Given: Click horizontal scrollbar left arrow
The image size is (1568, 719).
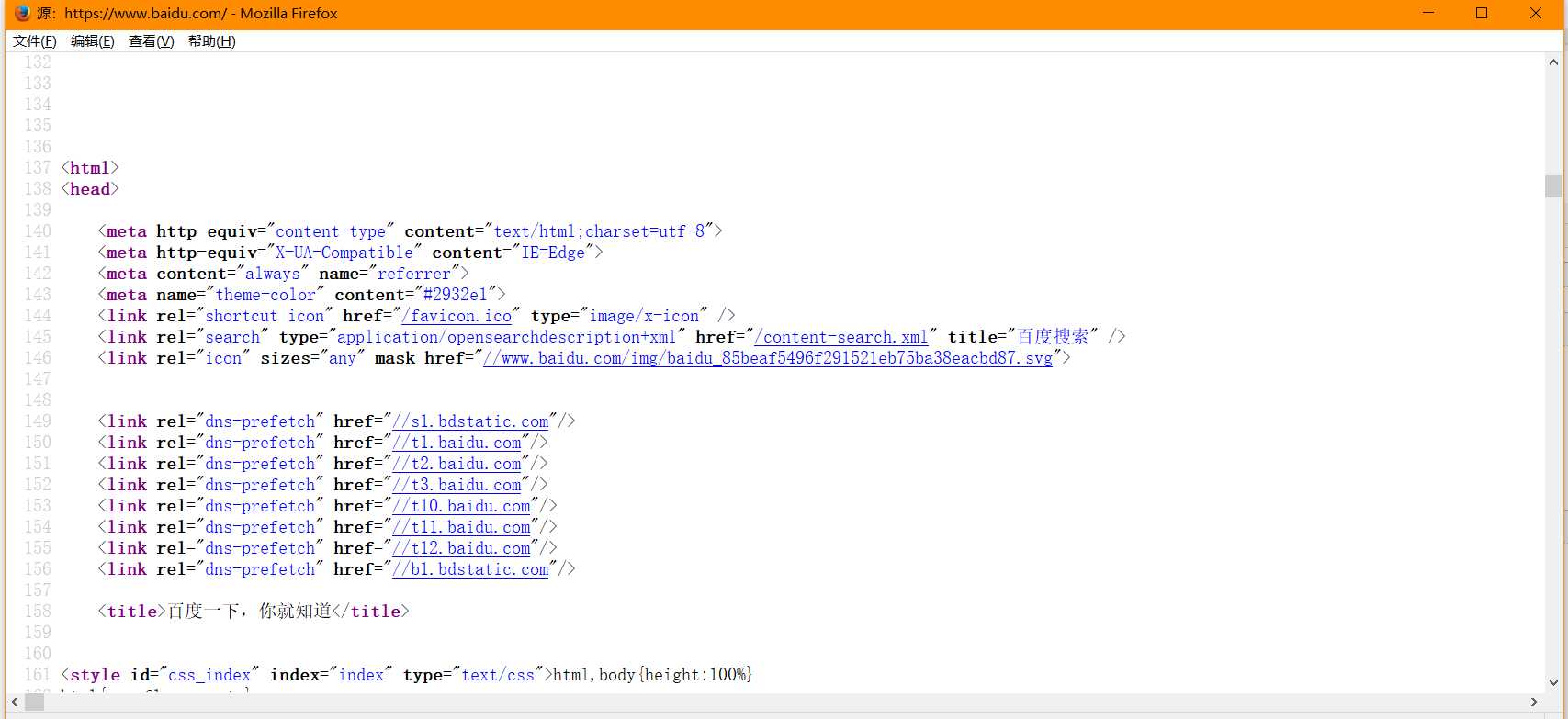Looking at the screenshot, I should (14, 702).
